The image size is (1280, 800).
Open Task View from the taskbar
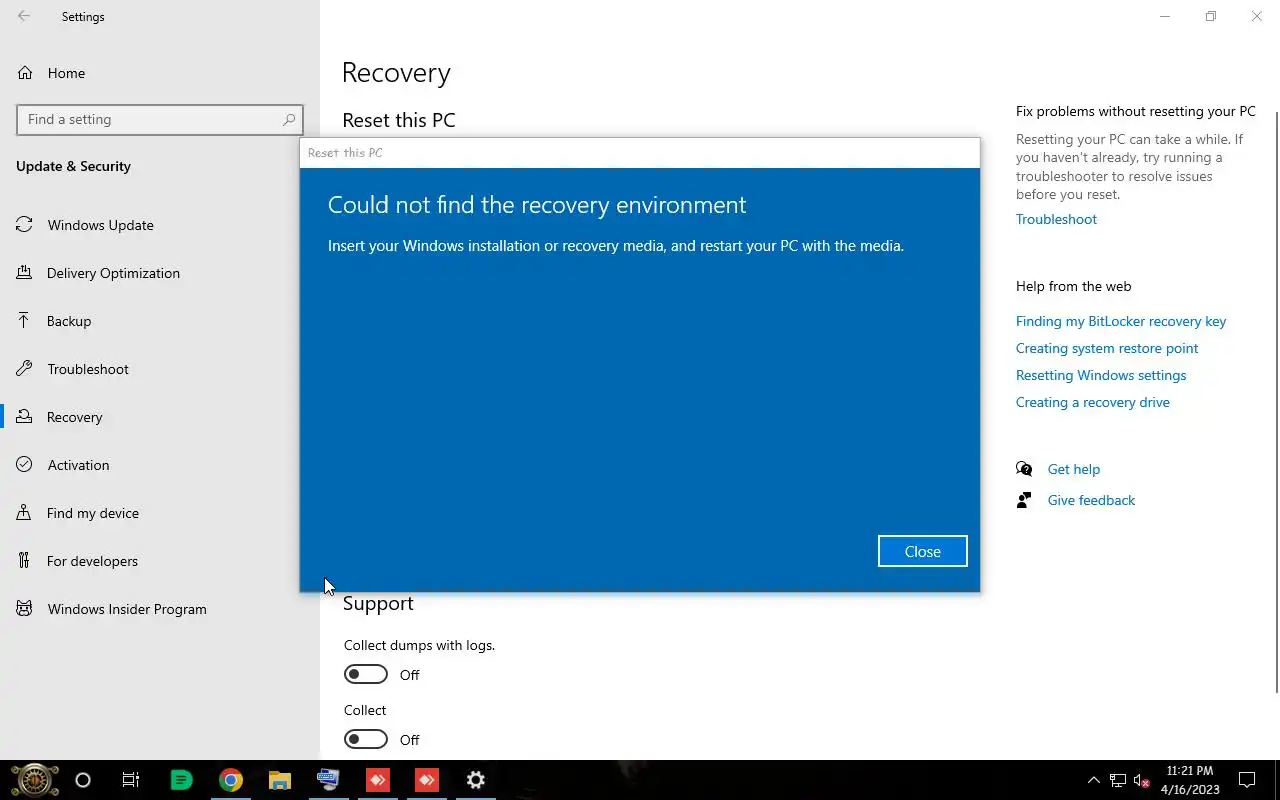click(131, 780)
